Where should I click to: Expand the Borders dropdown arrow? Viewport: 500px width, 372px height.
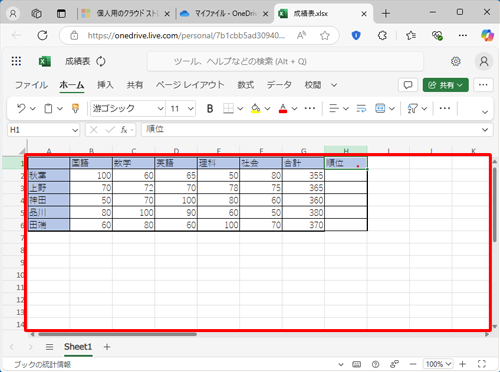click(x=240, y=109)
